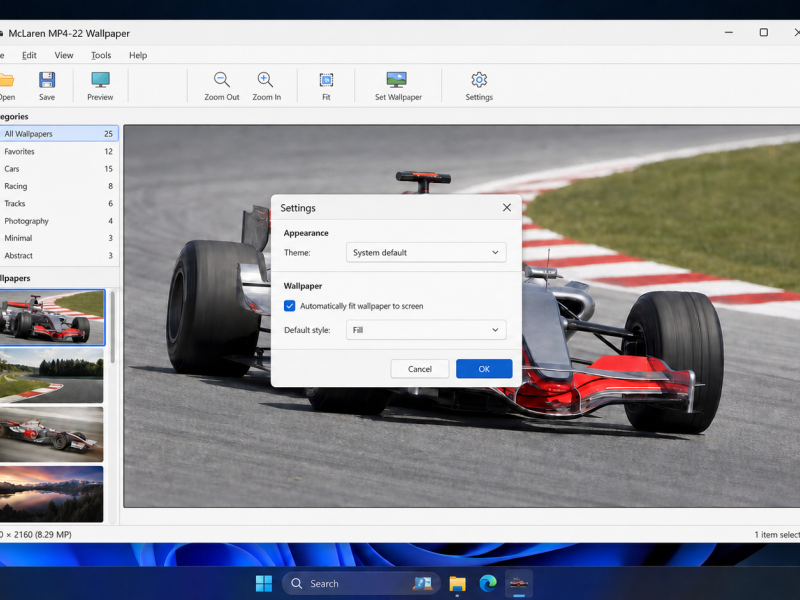Screen dimensions: 800x600
Task: Click the Zoom In magnifier
Action: coord(266,80)
